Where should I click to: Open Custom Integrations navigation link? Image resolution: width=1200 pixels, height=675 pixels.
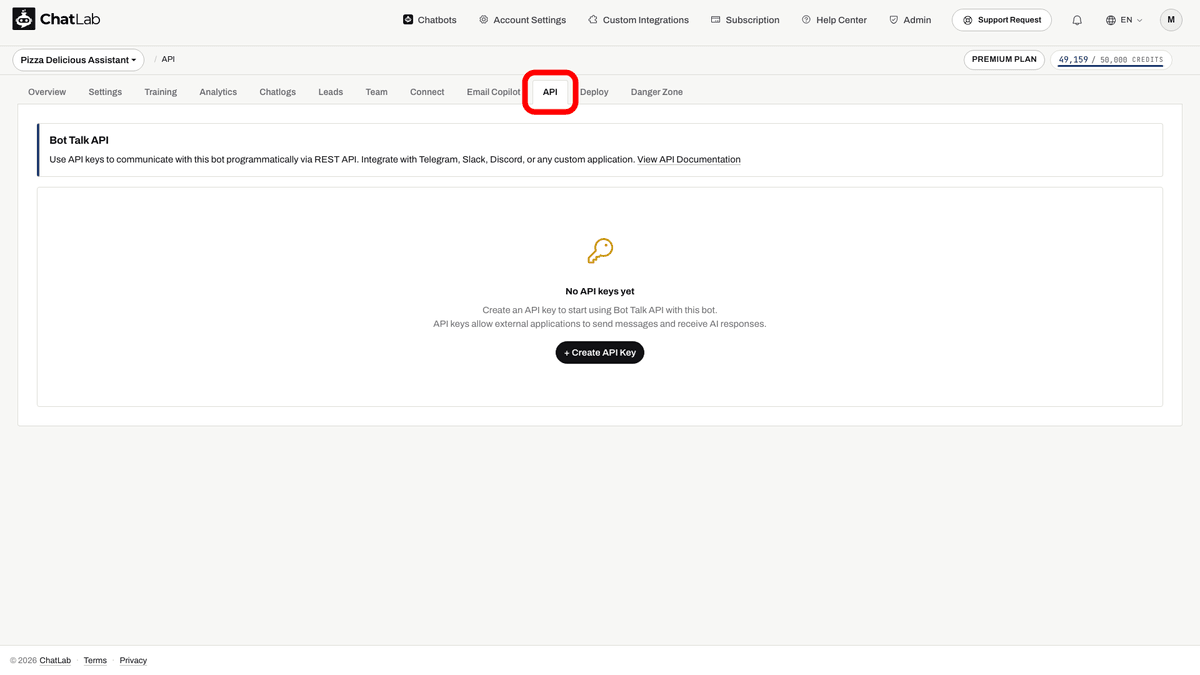[638, 20]
